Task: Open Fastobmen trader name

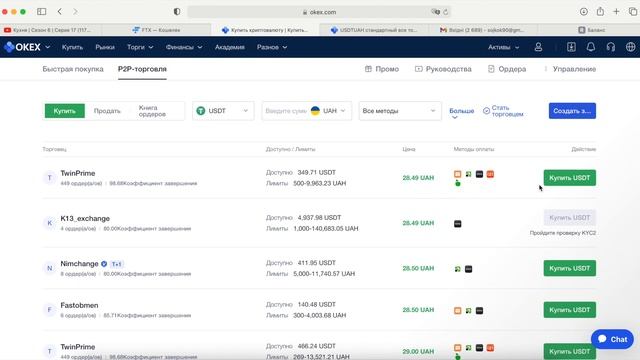Action: tap(79, 305)
